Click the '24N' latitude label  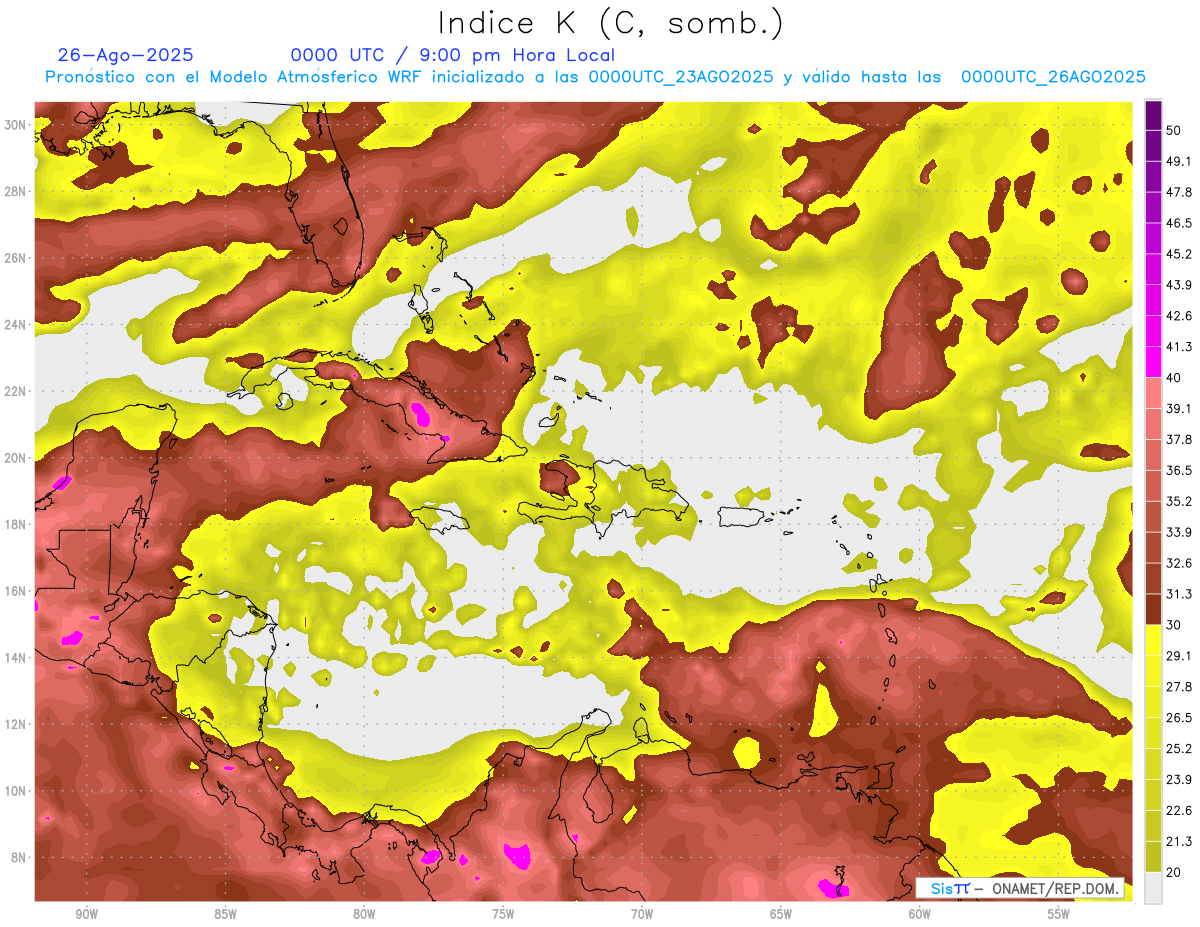coord(17,325)
